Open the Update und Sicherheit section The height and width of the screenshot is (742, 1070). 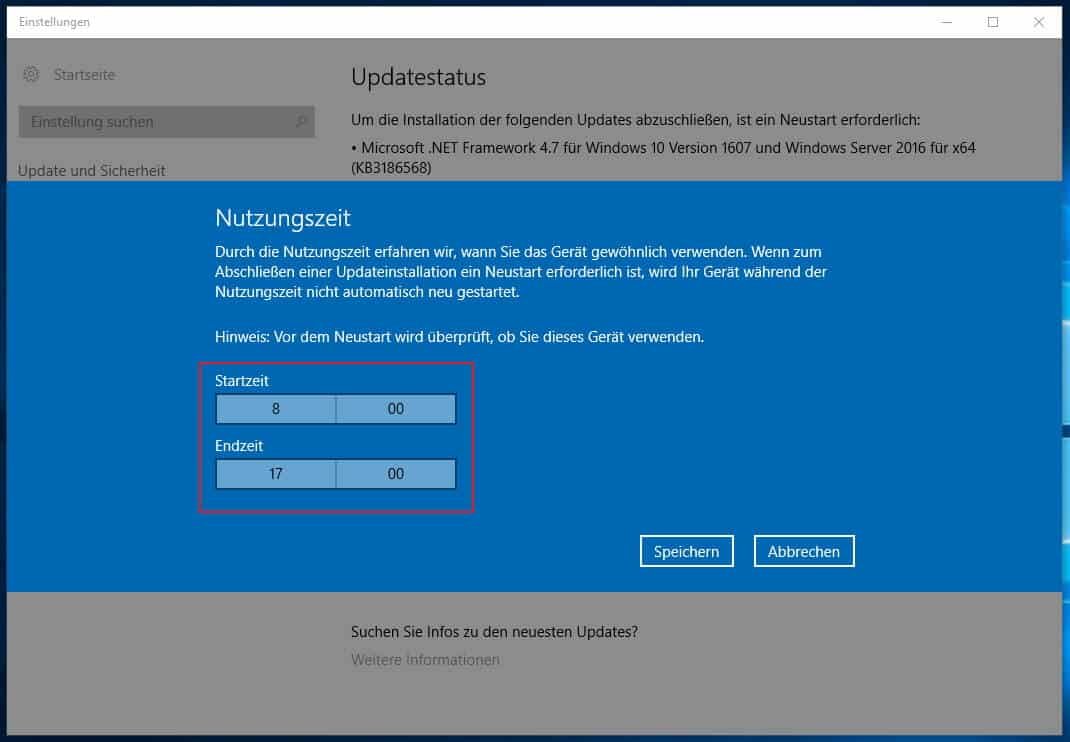coord(90,170)
